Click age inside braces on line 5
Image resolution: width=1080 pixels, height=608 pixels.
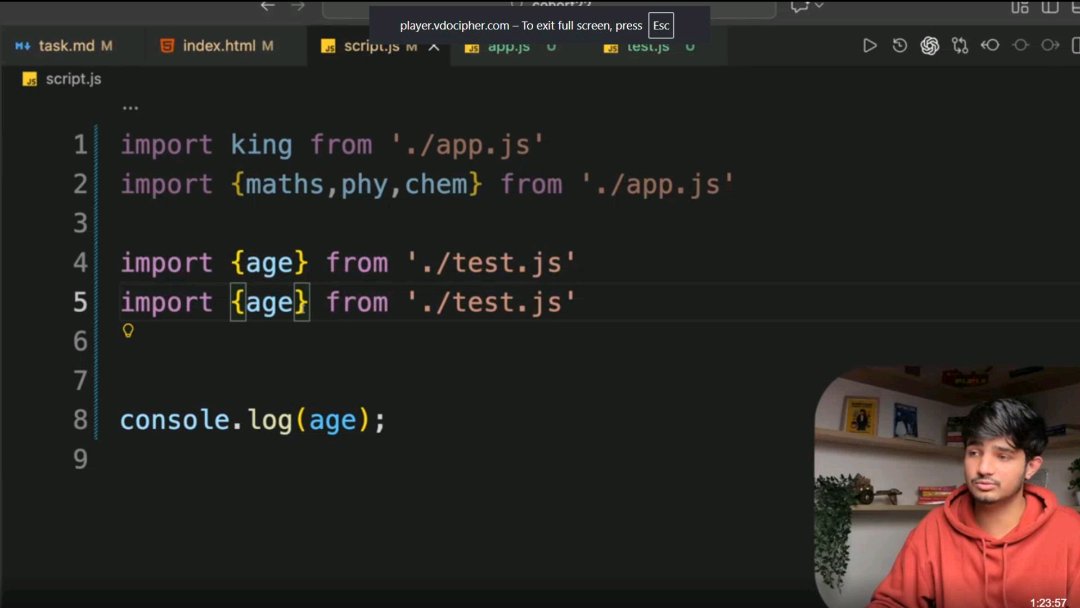coord(269,303)
